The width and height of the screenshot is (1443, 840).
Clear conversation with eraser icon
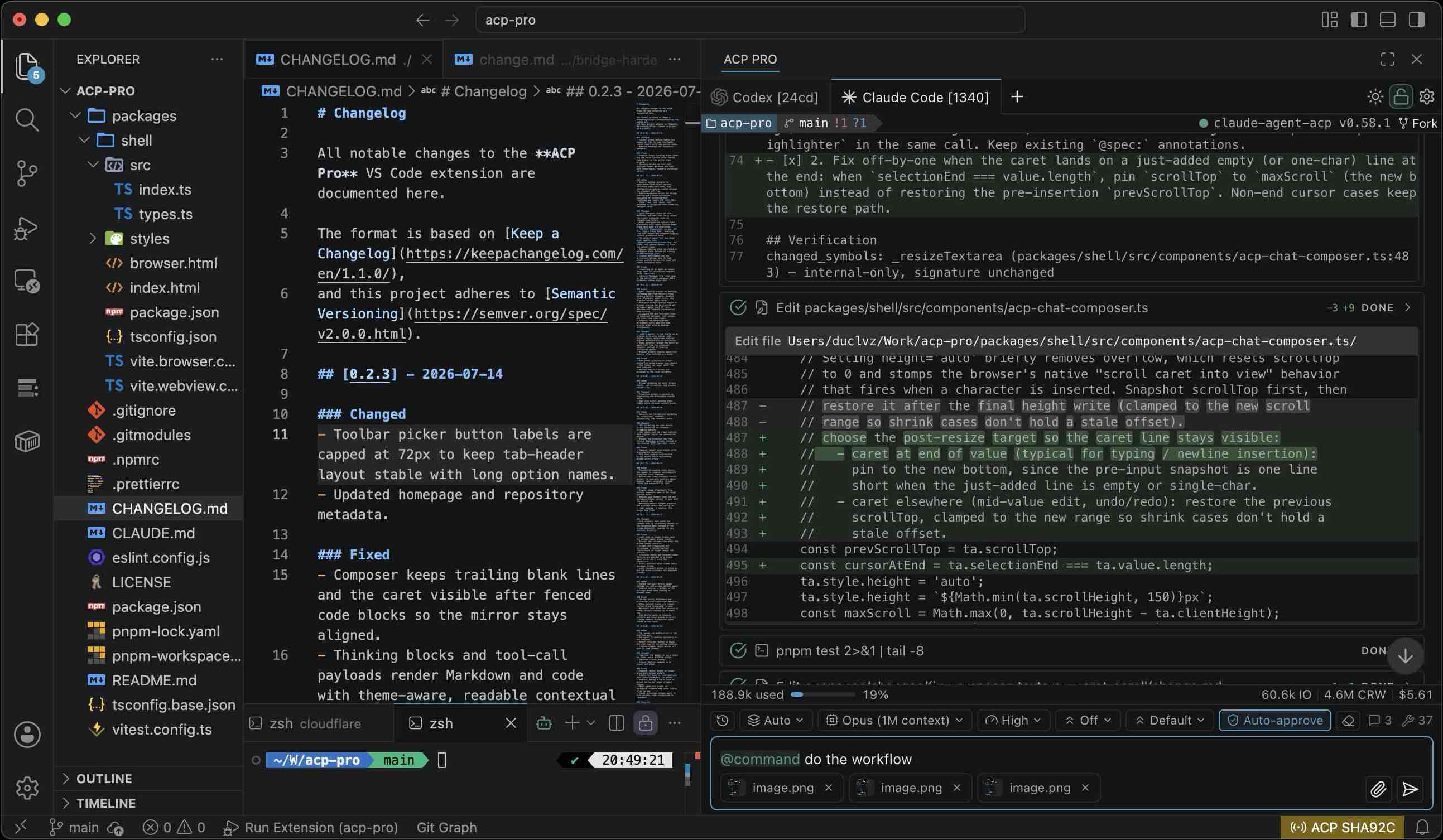click(1349, 721)
